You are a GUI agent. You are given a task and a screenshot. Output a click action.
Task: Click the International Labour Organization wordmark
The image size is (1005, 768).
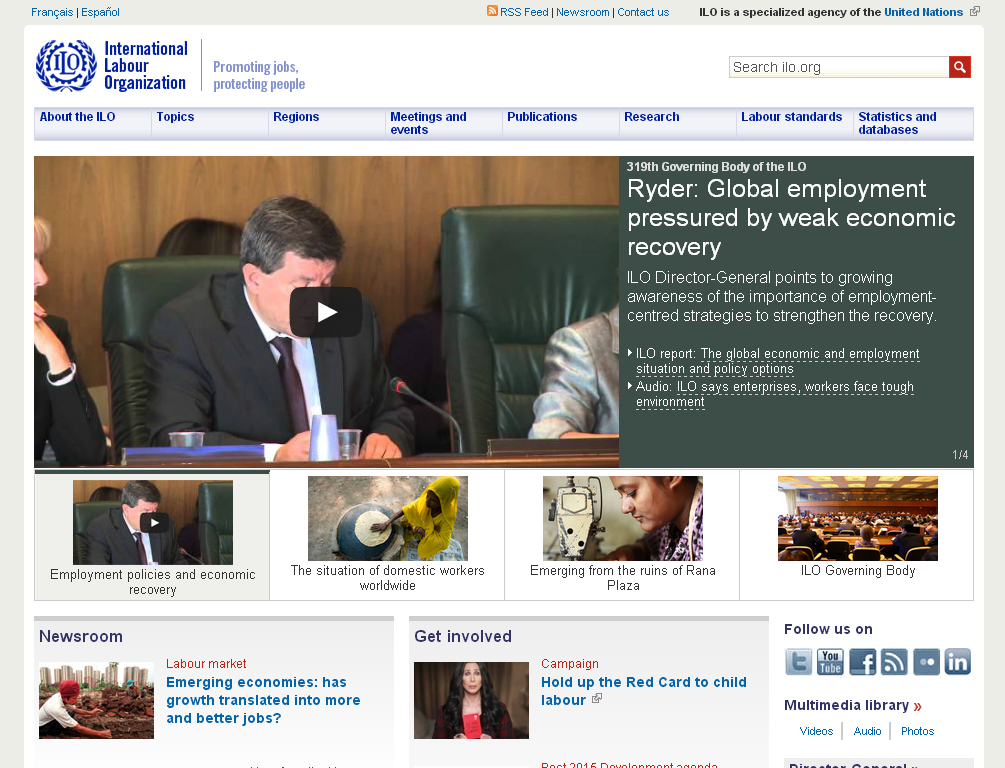(x=145, y=65)
